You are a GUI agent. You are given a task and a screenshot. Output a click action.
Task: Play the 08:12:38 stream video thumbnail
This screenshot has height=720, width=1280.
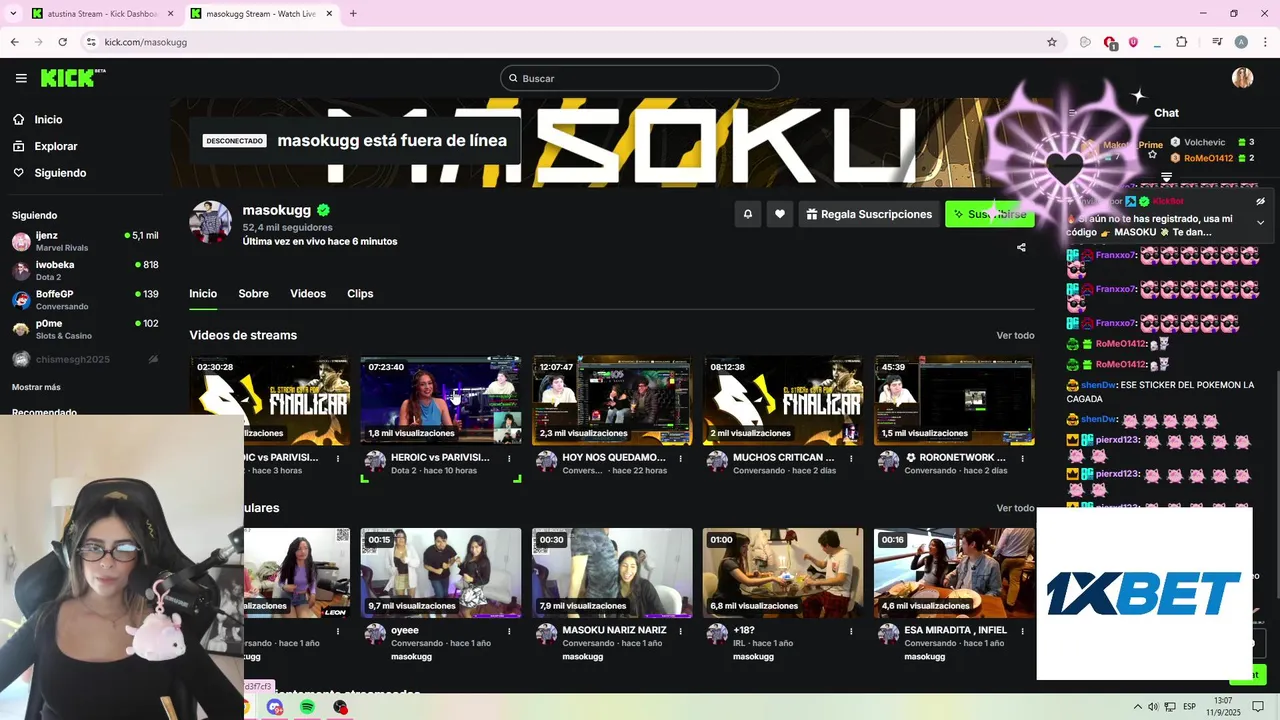[783, 400]
